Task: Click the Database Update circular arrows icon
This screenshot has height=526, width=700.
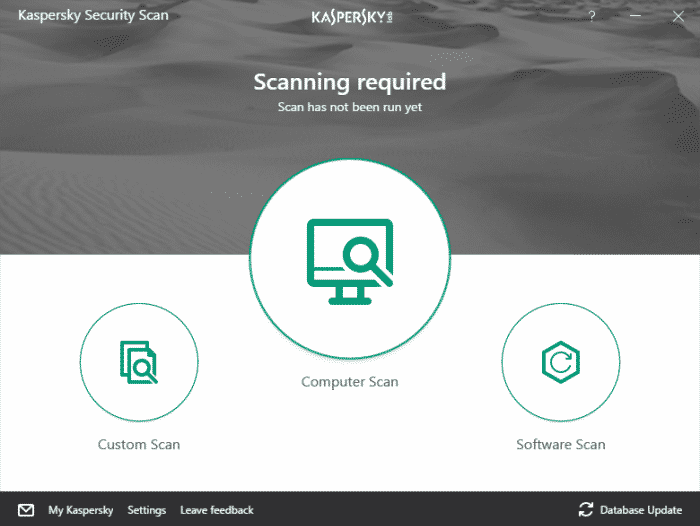Action: pos(586,510)
